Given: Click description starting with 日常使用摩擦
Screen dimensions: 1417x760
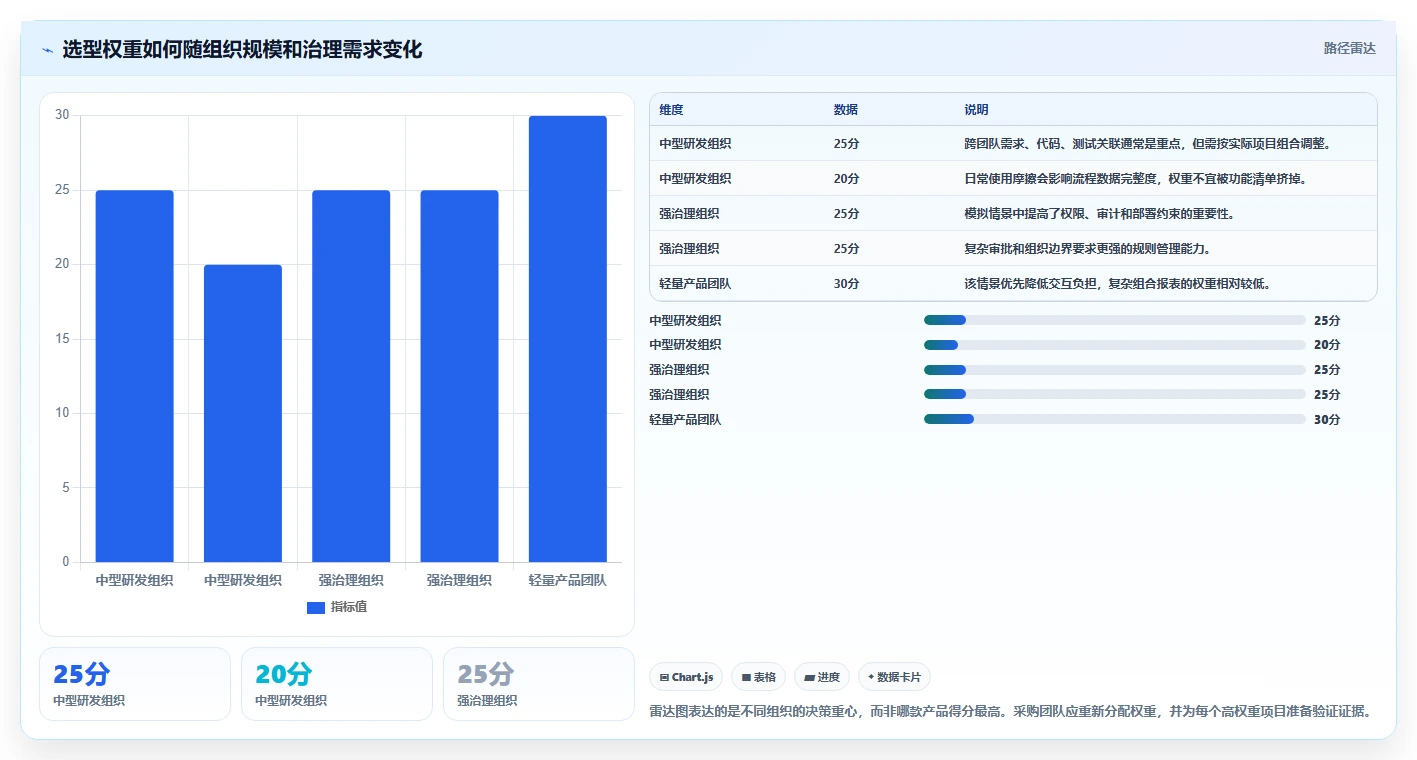Looking at the screenshot, I should [x=1136, y=179].
